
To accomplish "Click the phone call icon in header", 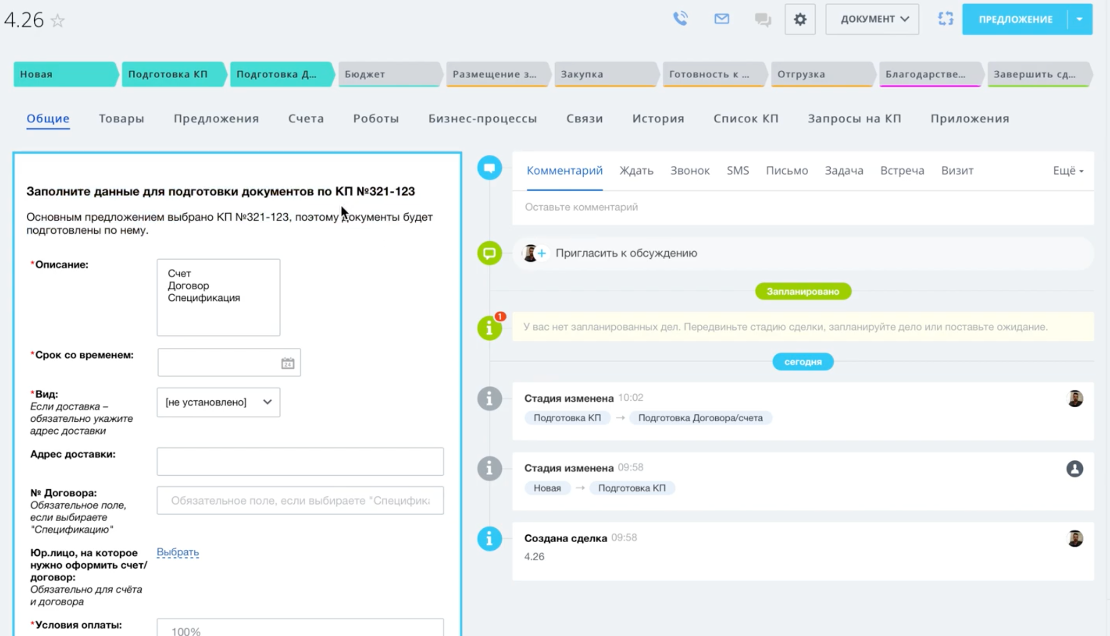I will coord(680,19).
